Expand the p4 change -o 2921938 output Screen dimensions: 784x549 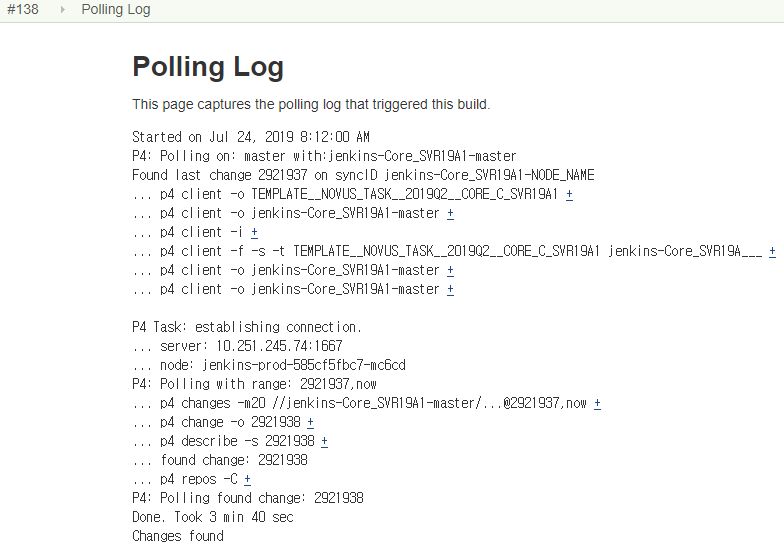pos(310,422)
